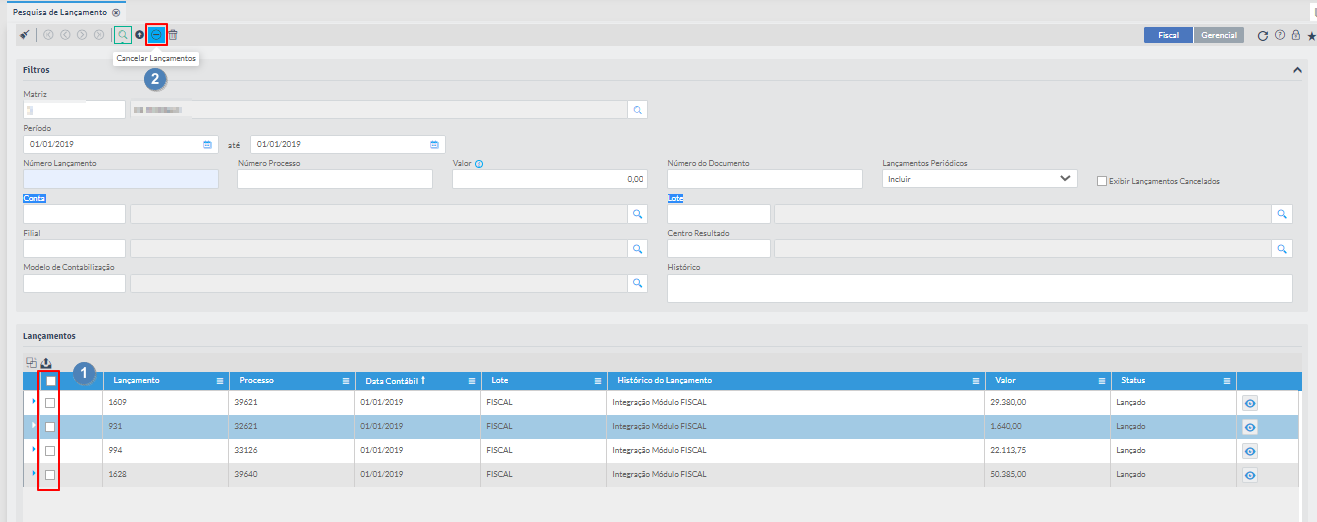Click into Número do Documento field

click(765, 179)
